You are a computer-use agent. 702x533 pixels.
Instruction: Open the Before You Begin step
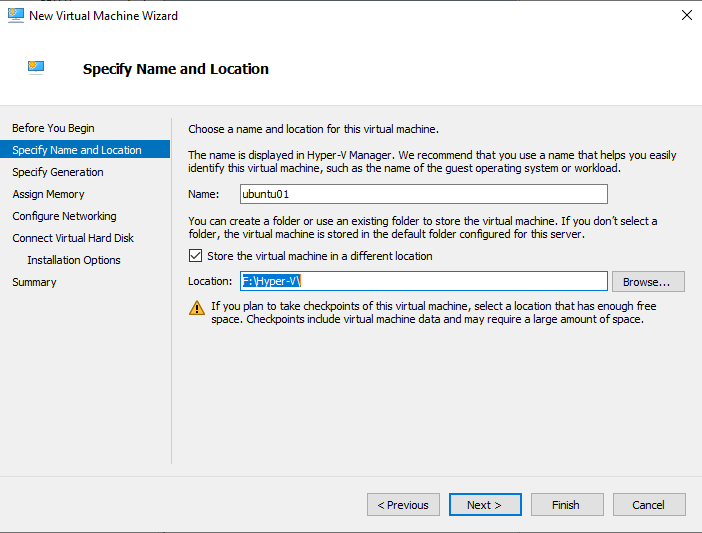click(x=53, y=128)
